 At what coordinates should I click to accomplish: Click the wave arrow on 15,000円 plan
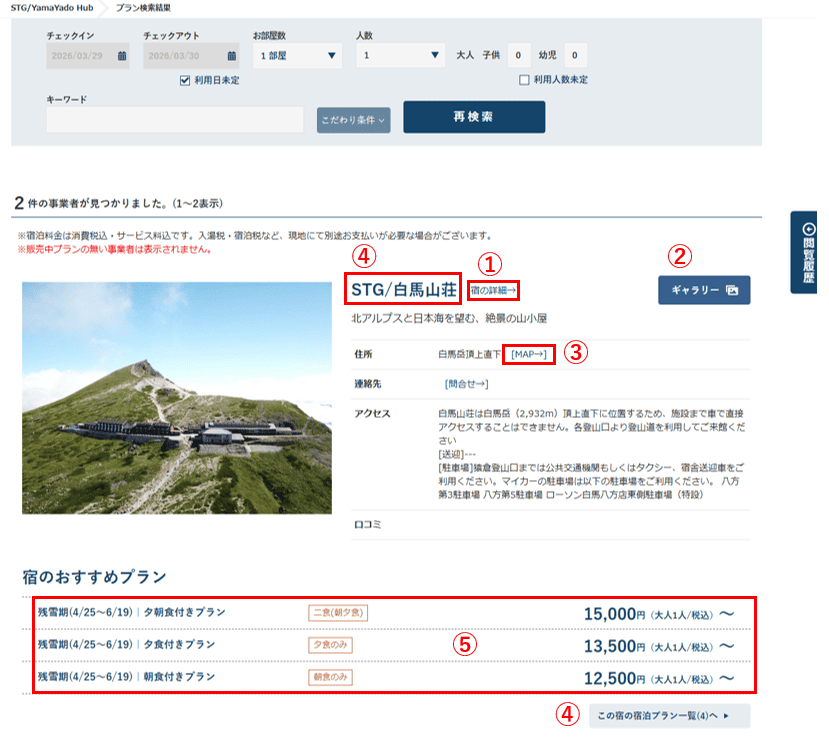(x=727, y=613)
